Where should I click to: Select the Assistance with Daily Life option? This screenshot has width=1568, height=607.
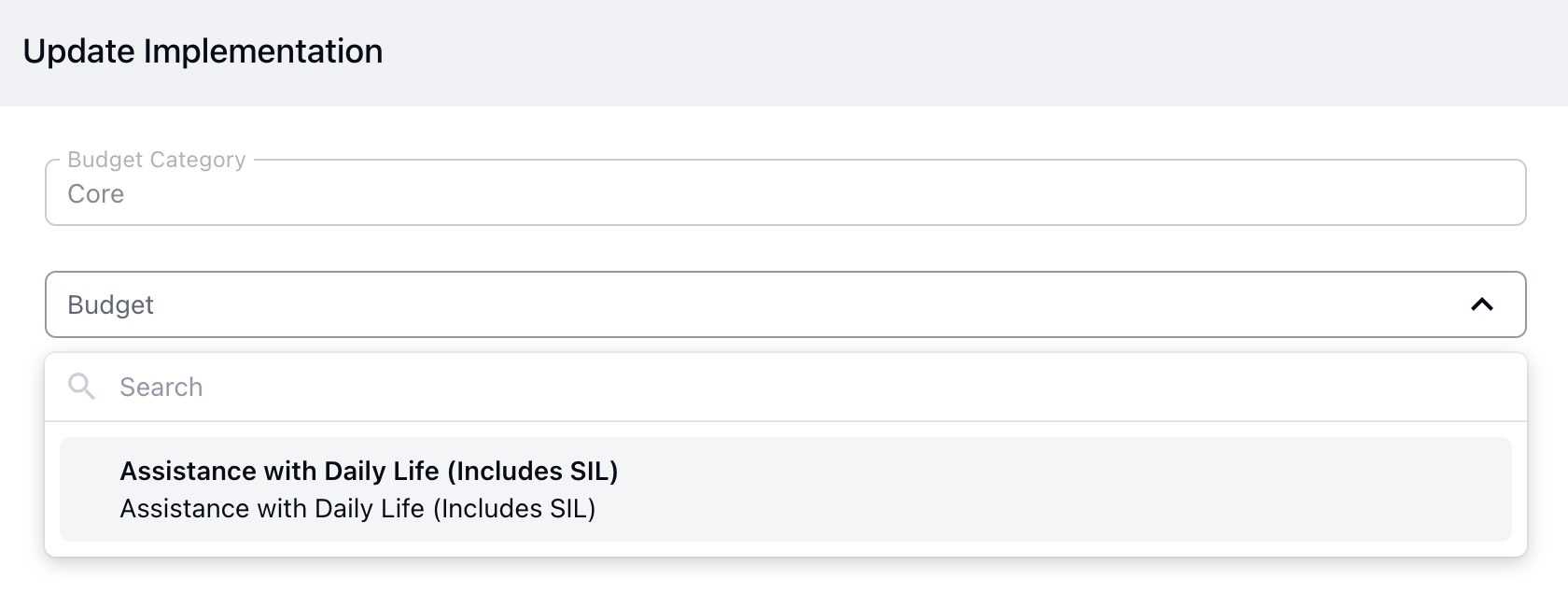point(786,489)
